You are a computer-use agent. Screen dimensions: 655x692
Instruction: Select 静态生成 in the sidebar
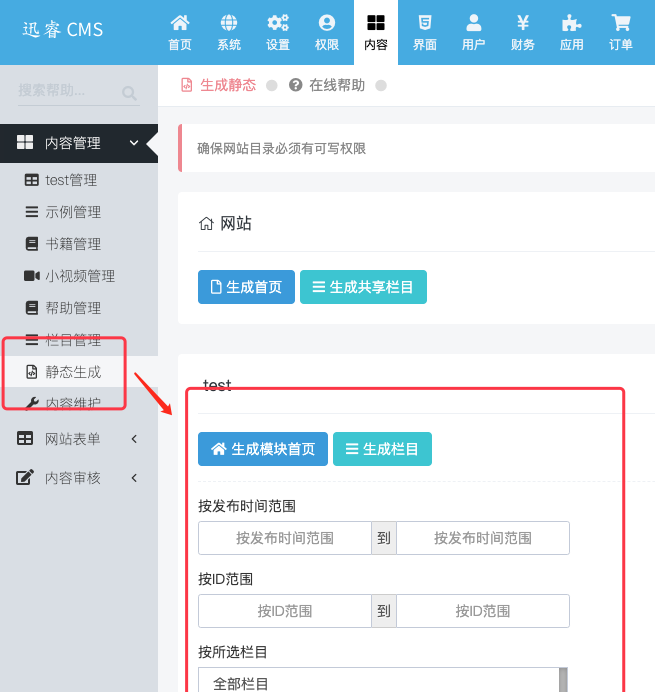click(x=79, y=372)
